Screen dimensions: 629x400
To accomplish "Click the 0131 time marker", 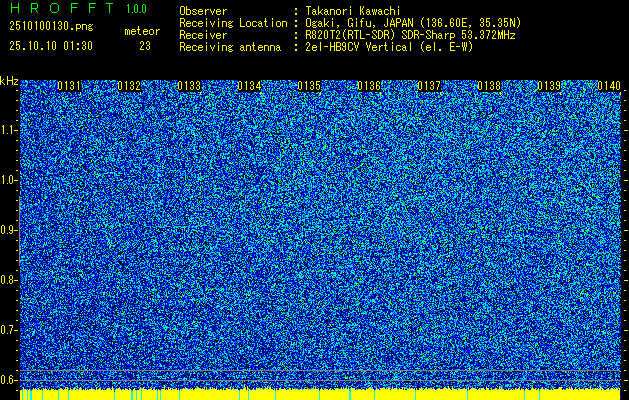I will [x=69, y=86].
